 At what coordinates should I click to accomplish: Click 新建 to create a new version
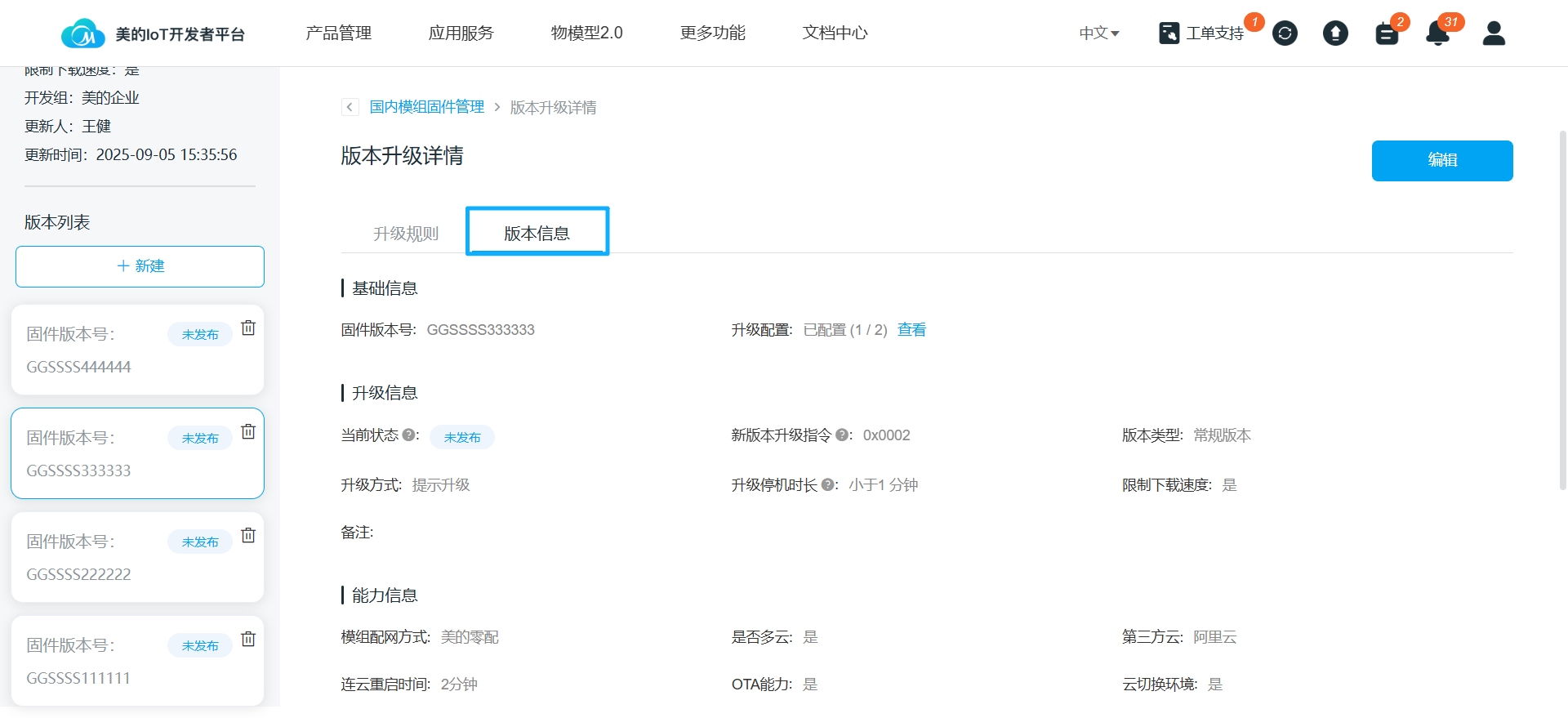pyautogui.click(x=140, y=266)
